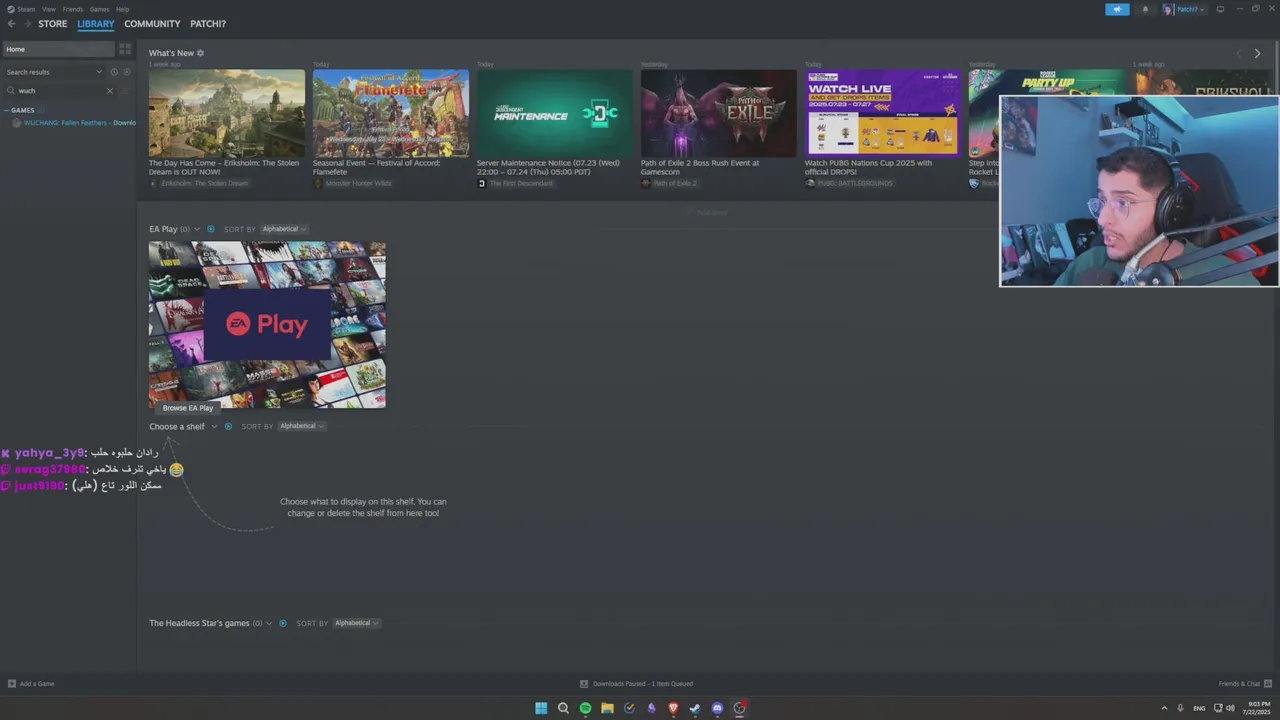Image resolution: width=1280 pixels, height=720 pixels.
Task: Open Windows Start menu
Action: [x=541, y=708]
